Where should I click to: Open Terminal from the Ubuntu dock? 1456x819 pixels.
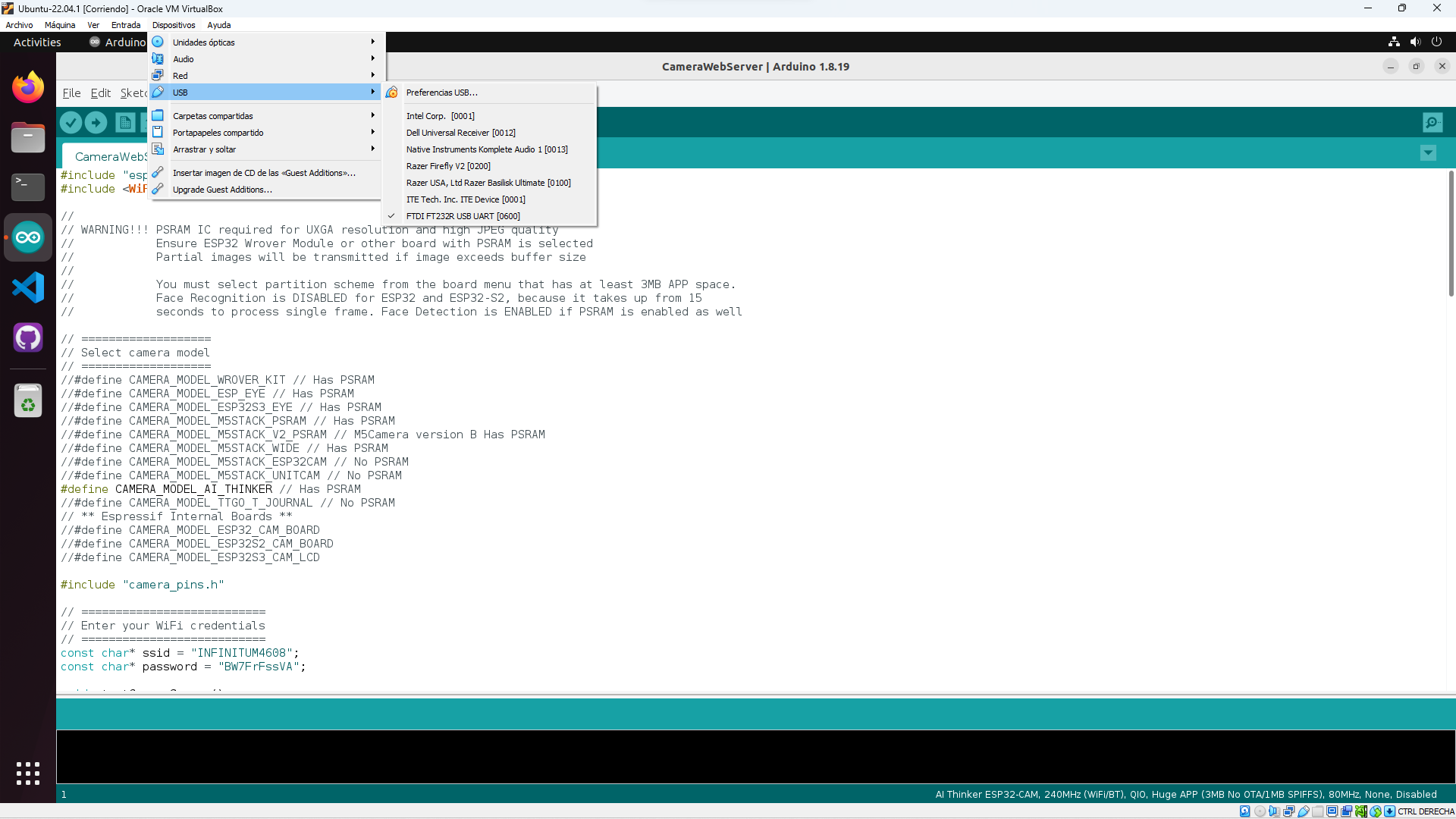point(28,186)
